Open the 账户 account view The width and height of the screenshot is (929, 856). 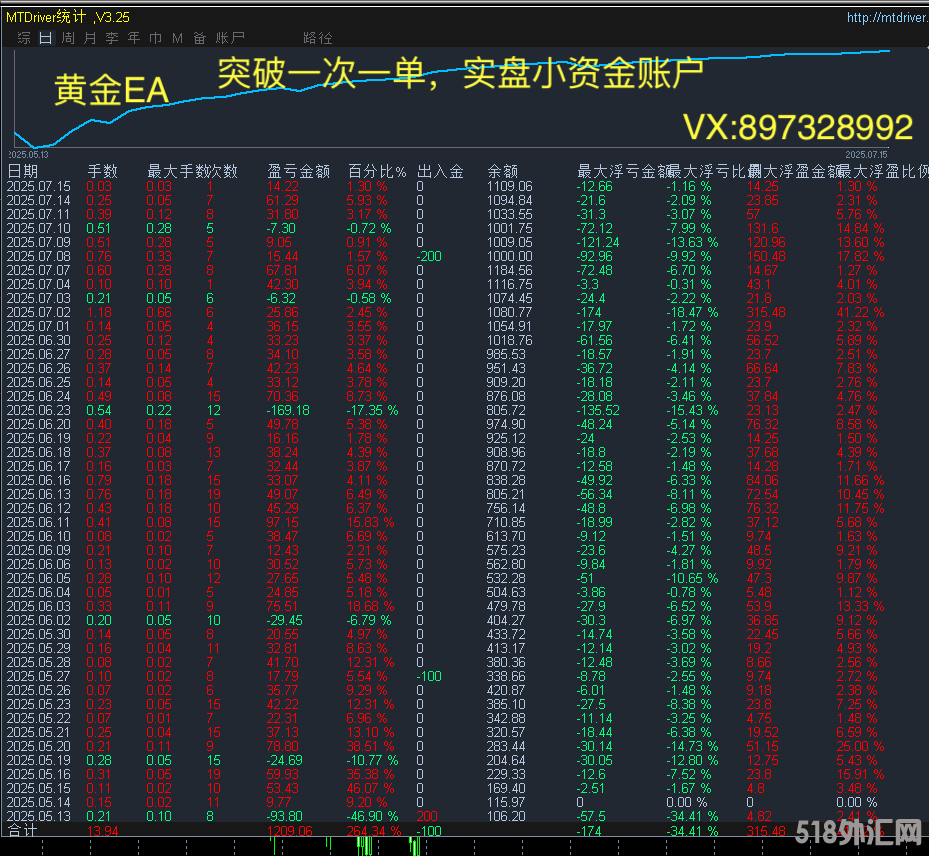(230, 37)
